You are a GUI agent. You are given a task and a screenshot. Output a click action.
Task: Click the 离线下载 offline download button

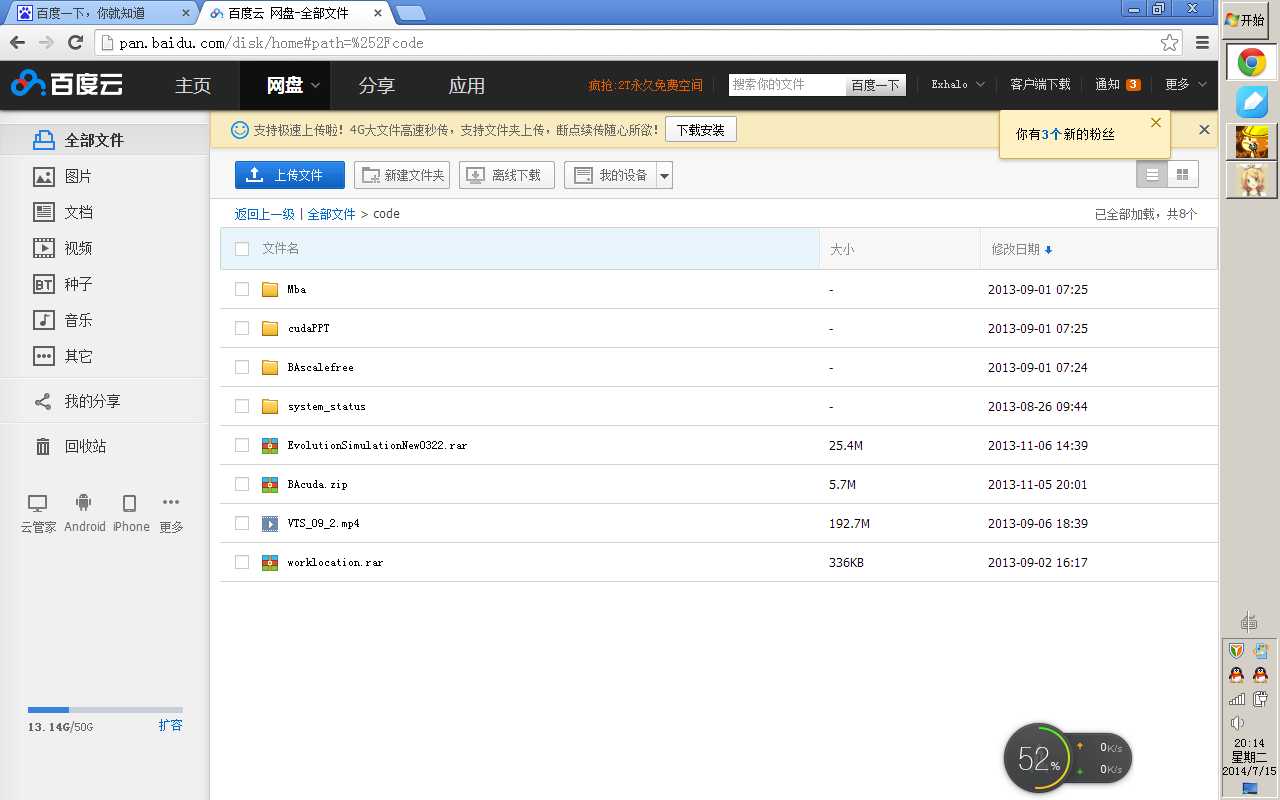pos(506,175)
